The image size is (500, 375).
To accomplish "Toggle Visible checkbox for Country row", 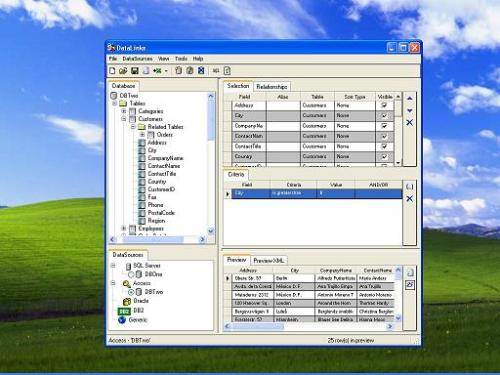I will point(384,156).
